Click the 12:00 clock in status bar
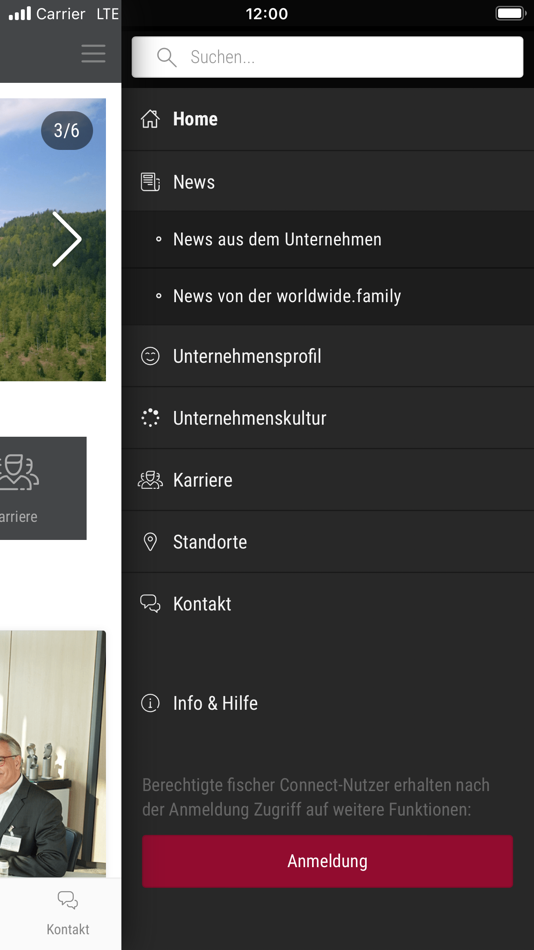Viewport: 534px width, 950px height. coord(267,13)
